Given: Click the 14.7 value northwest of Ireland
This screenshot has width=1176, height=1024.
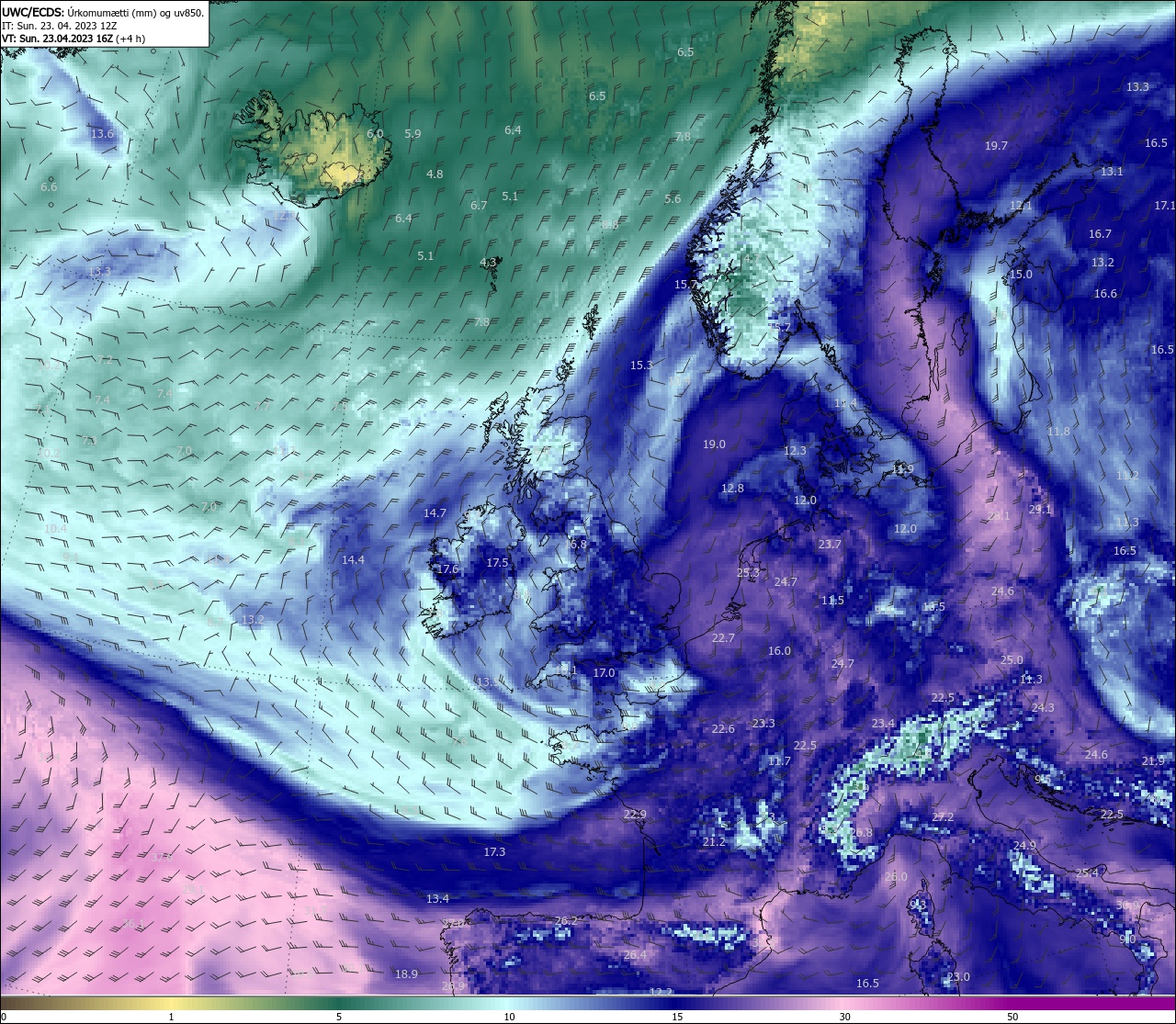Looking at the screenshot, I should (x=435, y=513).
